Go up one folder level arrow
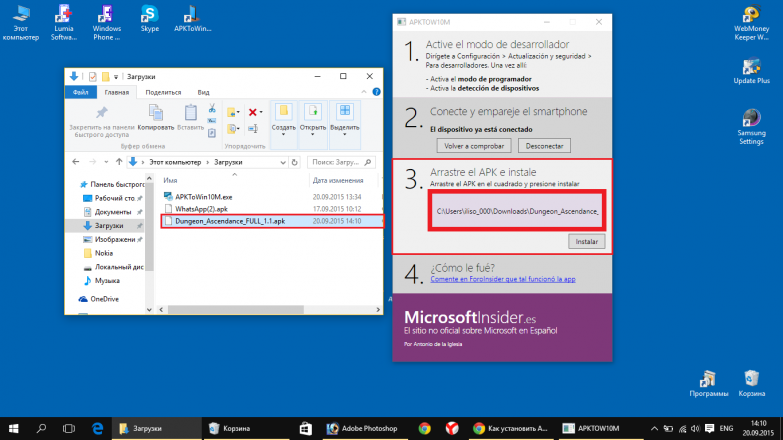This screenshot has height=440, width=783. 119,162
